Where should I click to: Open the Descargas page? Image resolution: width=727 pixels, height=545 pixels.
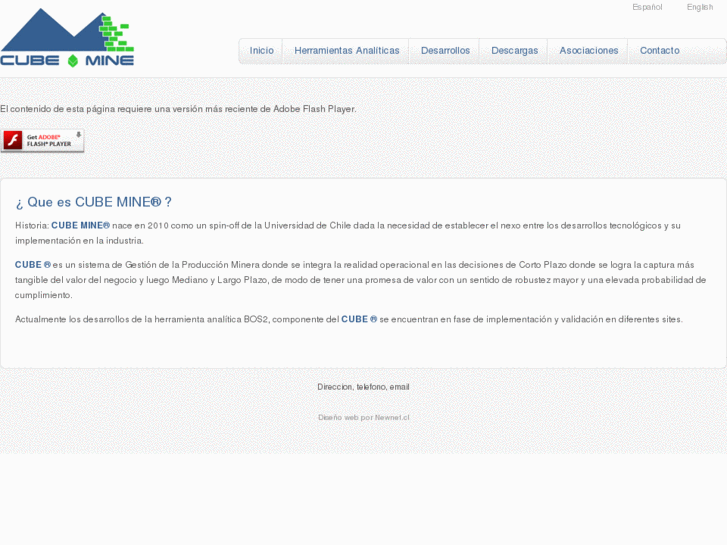click(514, 51)
